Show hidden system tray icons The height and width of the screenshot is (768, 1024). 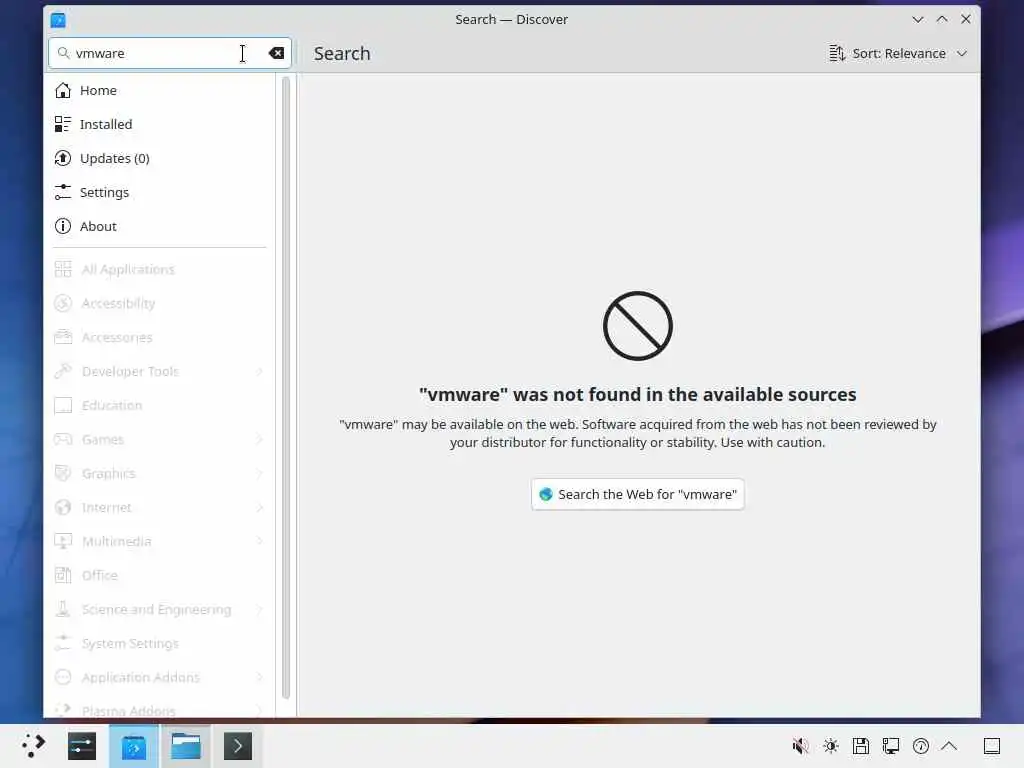(x=950, y=746)
